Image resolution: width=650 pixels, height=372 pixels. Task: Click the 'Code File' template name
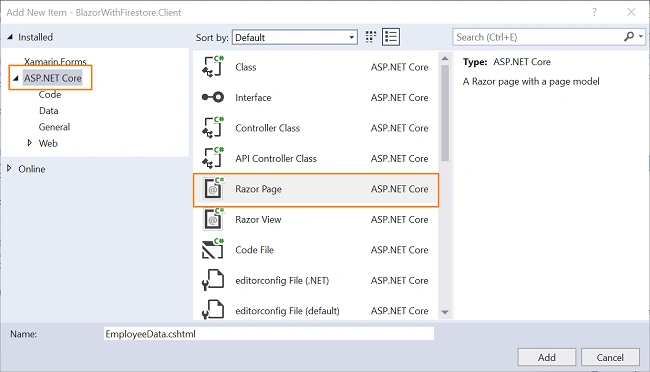coord(255,250)
